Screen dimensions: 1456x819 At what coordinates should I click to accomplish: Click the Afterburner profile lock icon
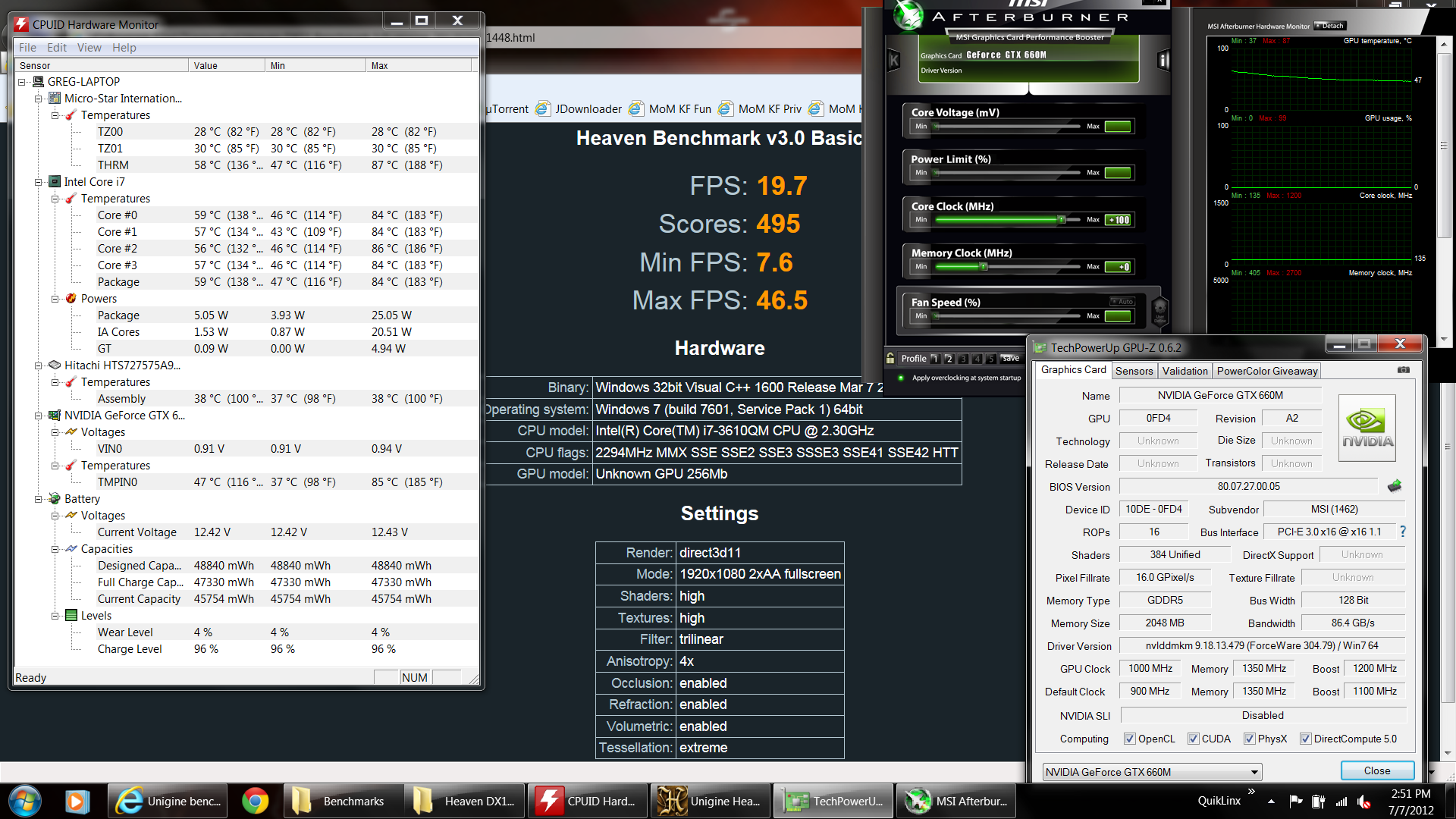pos(890,358)
